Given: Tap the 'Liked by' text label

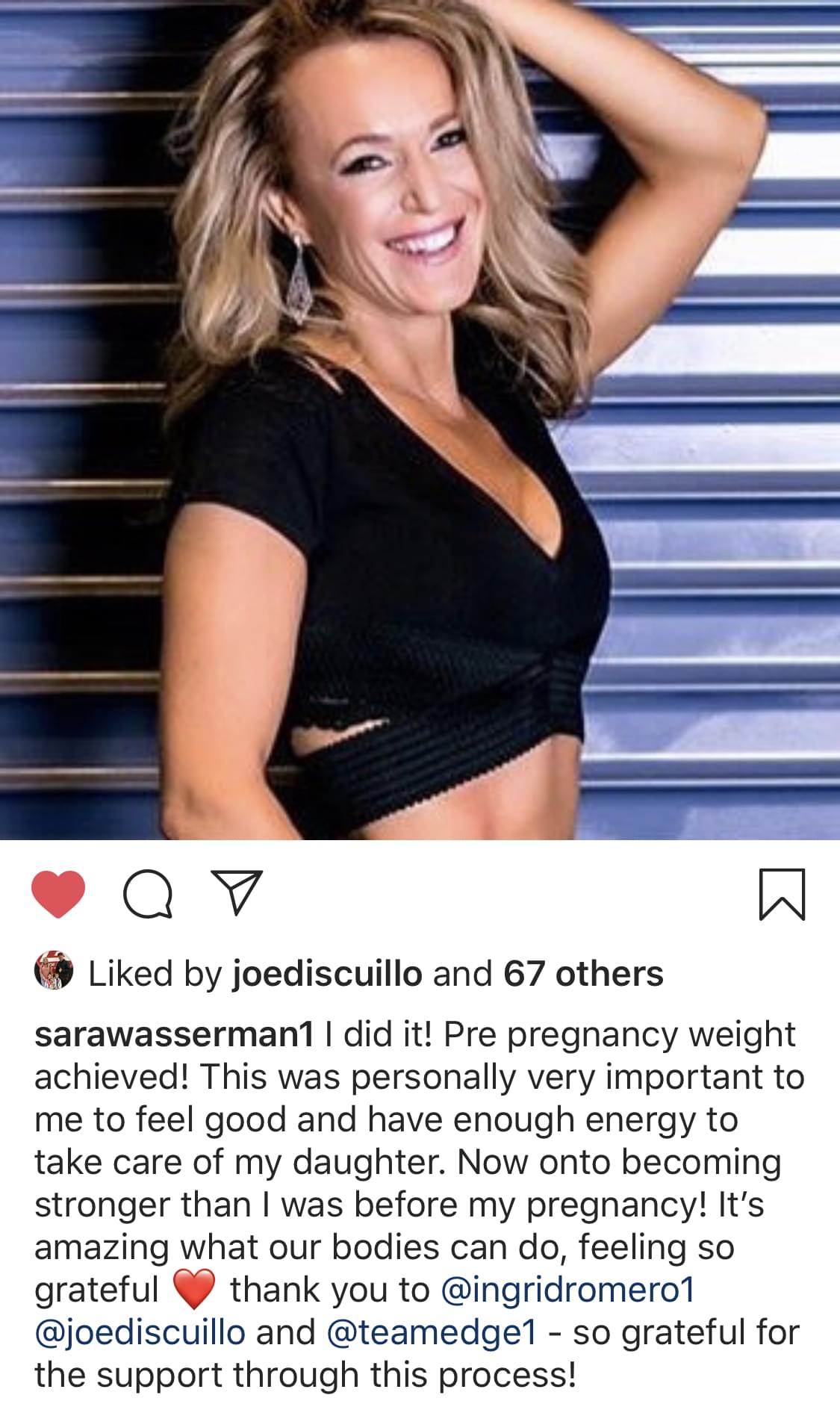Looking at the screenshot, I should (x=155, y=973).
